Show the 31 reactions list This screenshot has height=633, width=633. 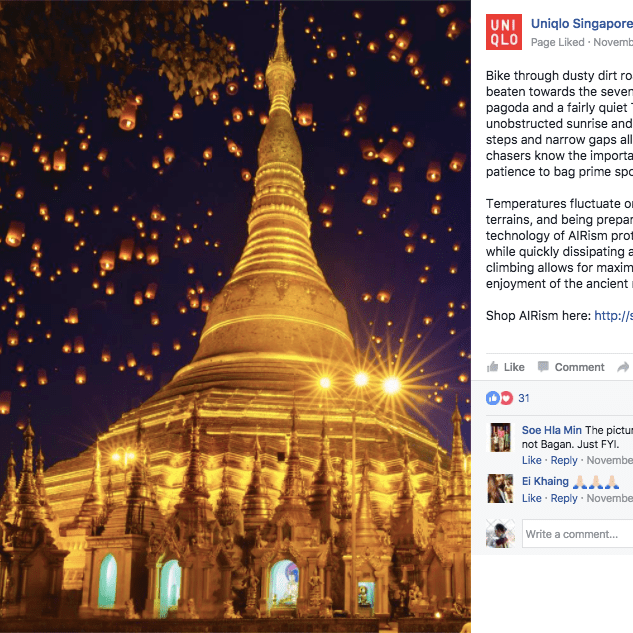point(524,398)
